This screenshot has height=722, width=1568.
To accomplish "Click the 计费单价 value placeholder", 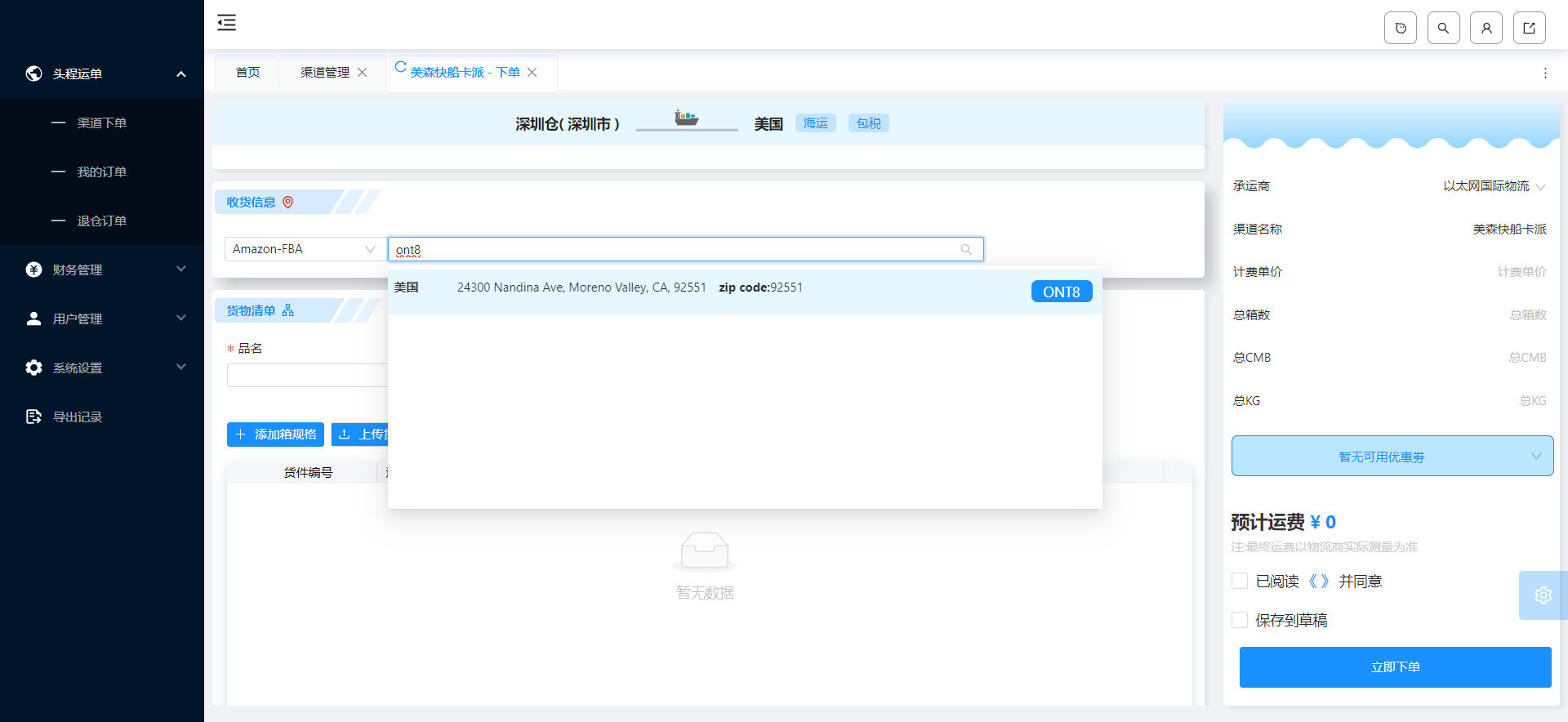I will coord(1521,272).
